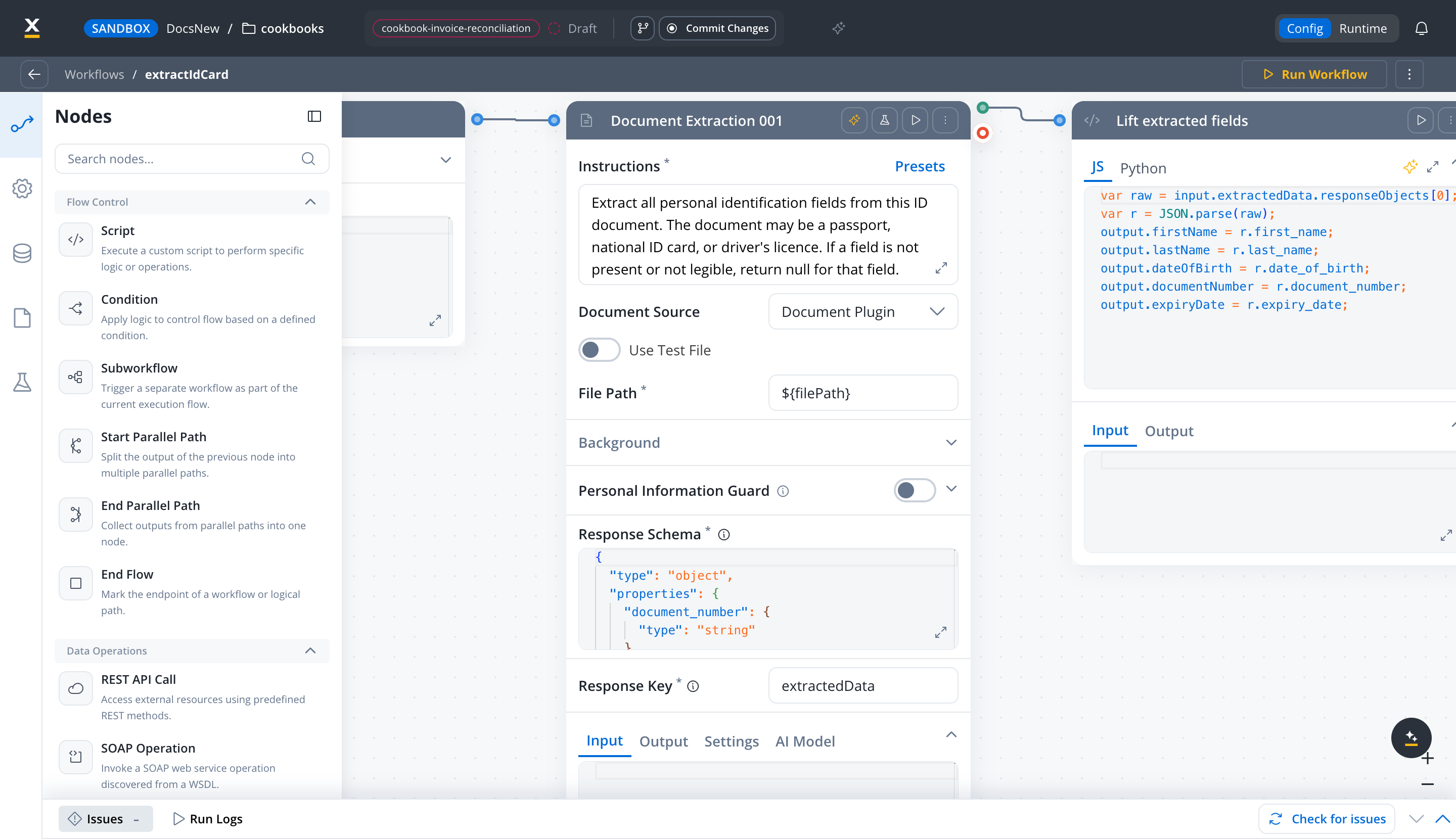Collapse the bottom panel down chevron
This screenshot has width=1456, height=839.
1416,819
